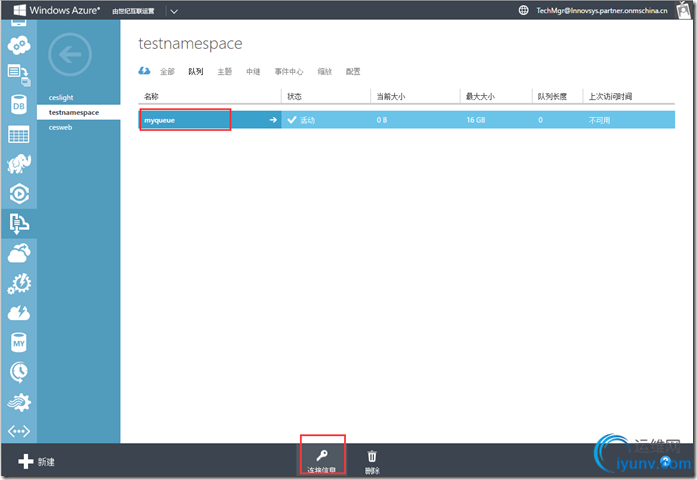This screenshot has width=697, height=480.
Task: Open the gear with waves icon
Action: (x=19, y=402)
